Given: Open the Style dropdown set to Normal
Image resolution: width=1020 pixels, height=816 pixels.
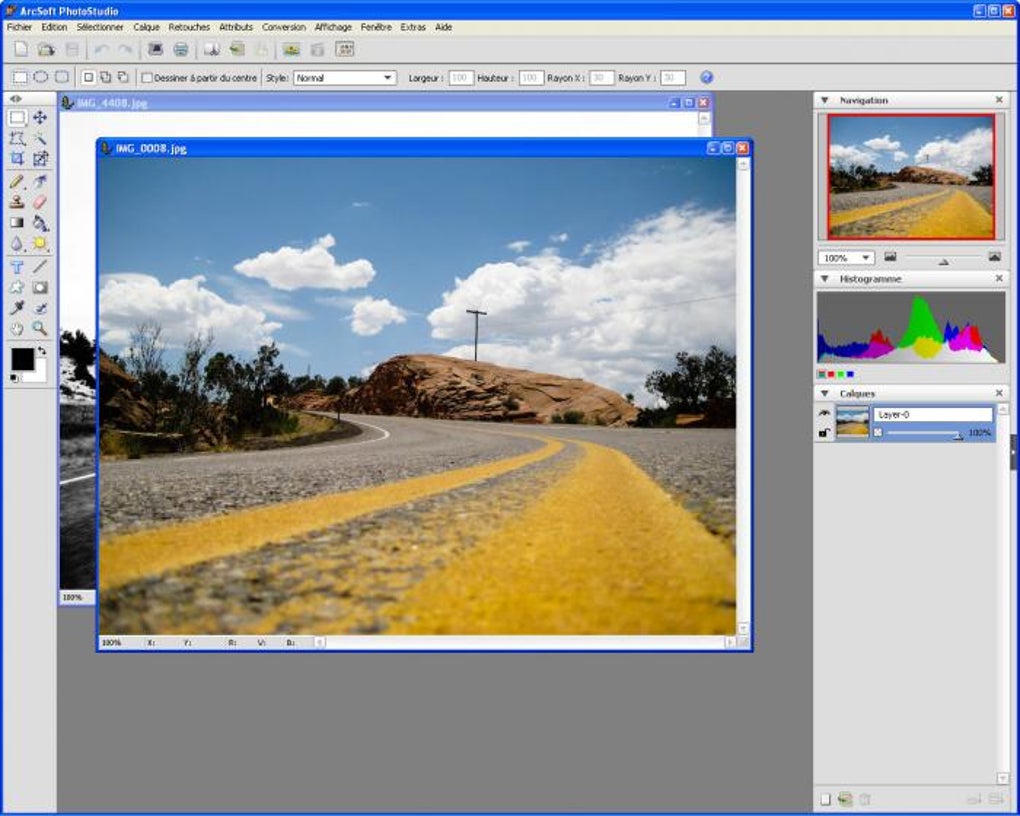Looking at the screenshot, I should [344, 78].
